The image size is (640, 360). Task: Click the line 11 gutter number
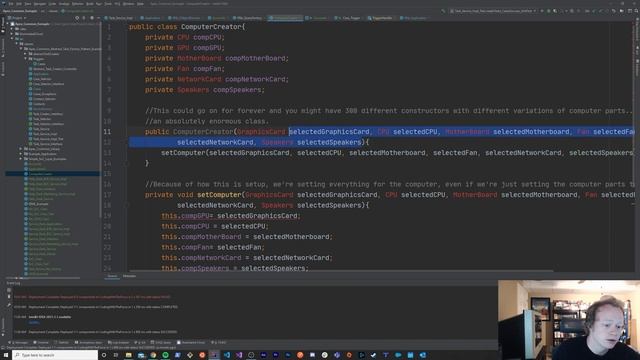tap(107, 131)
